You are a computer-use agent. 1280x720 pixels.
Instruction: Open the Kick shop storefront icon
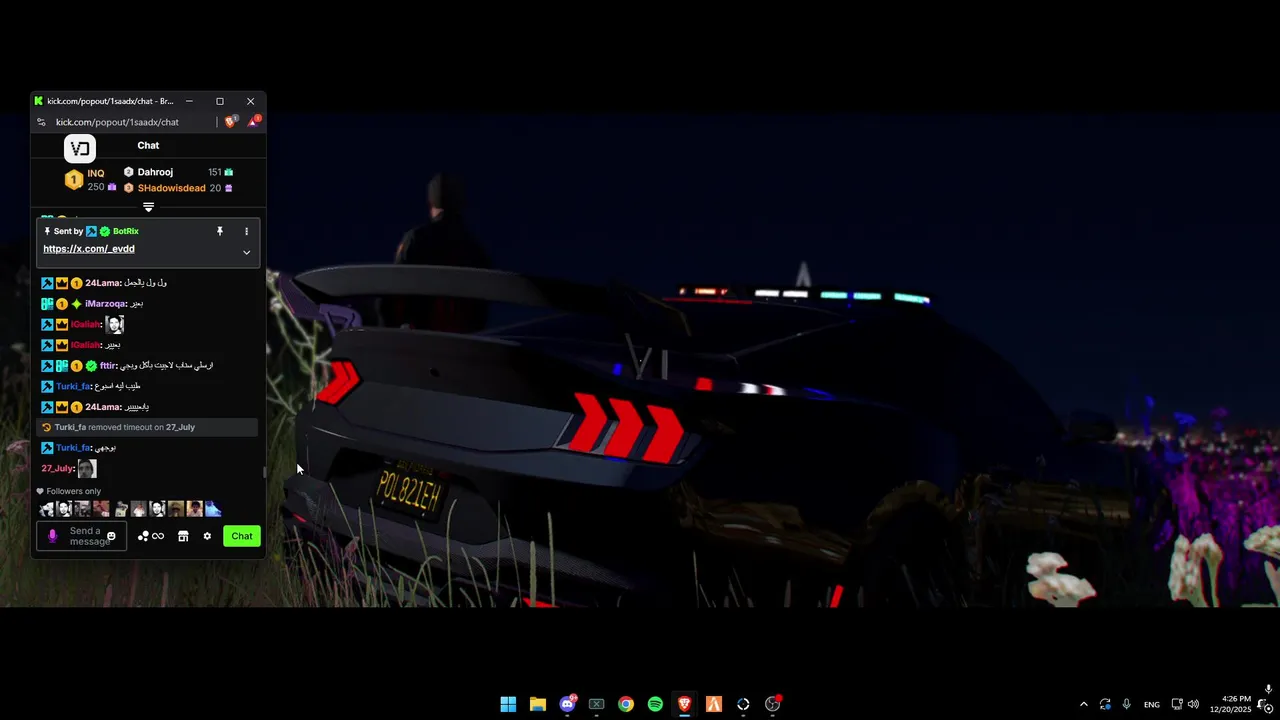point(183,536)
